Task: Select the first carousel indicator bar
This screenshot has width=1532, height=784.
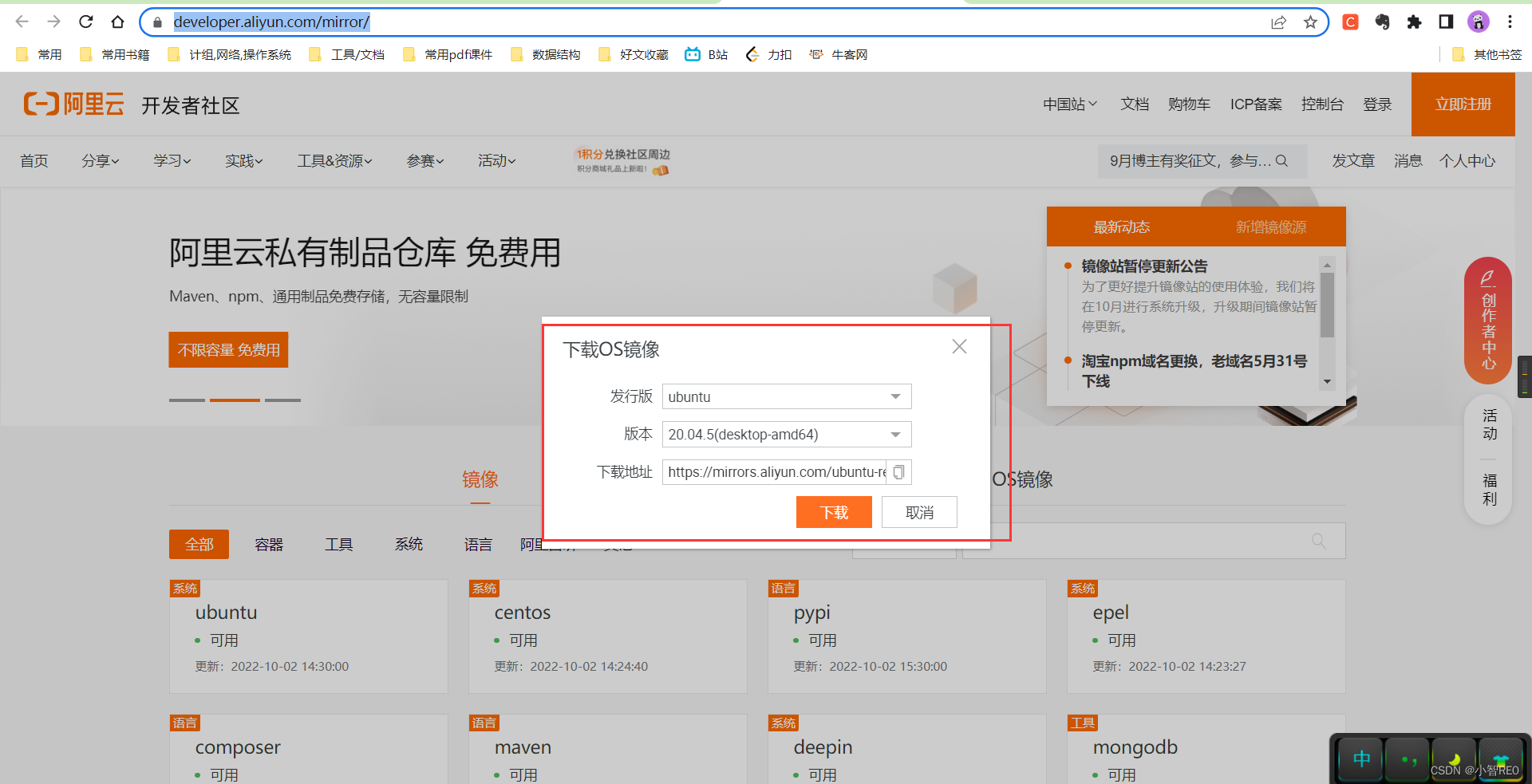Action: point(187,400)
